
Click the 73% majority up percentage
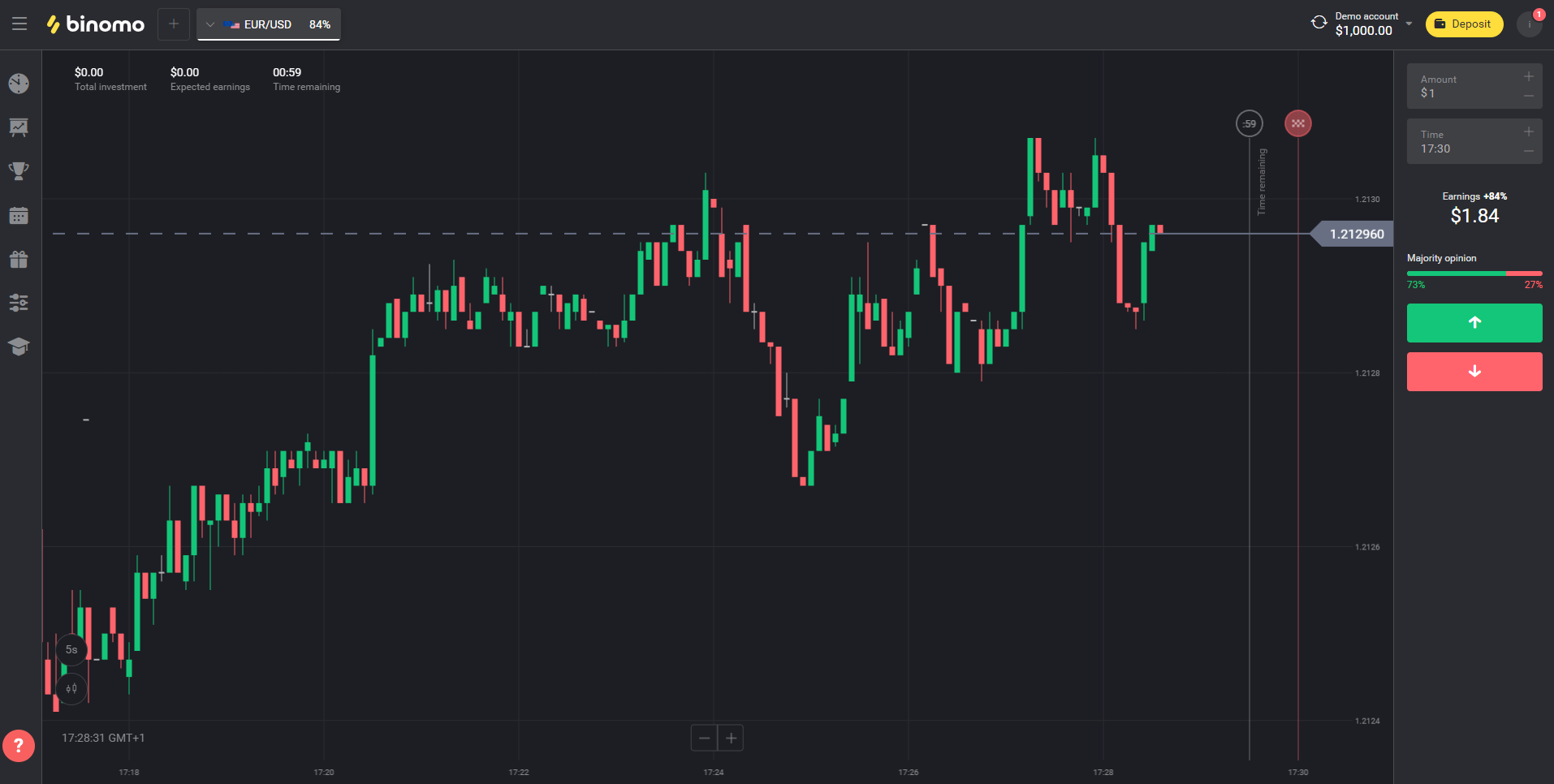click(x=1416, y=285)
